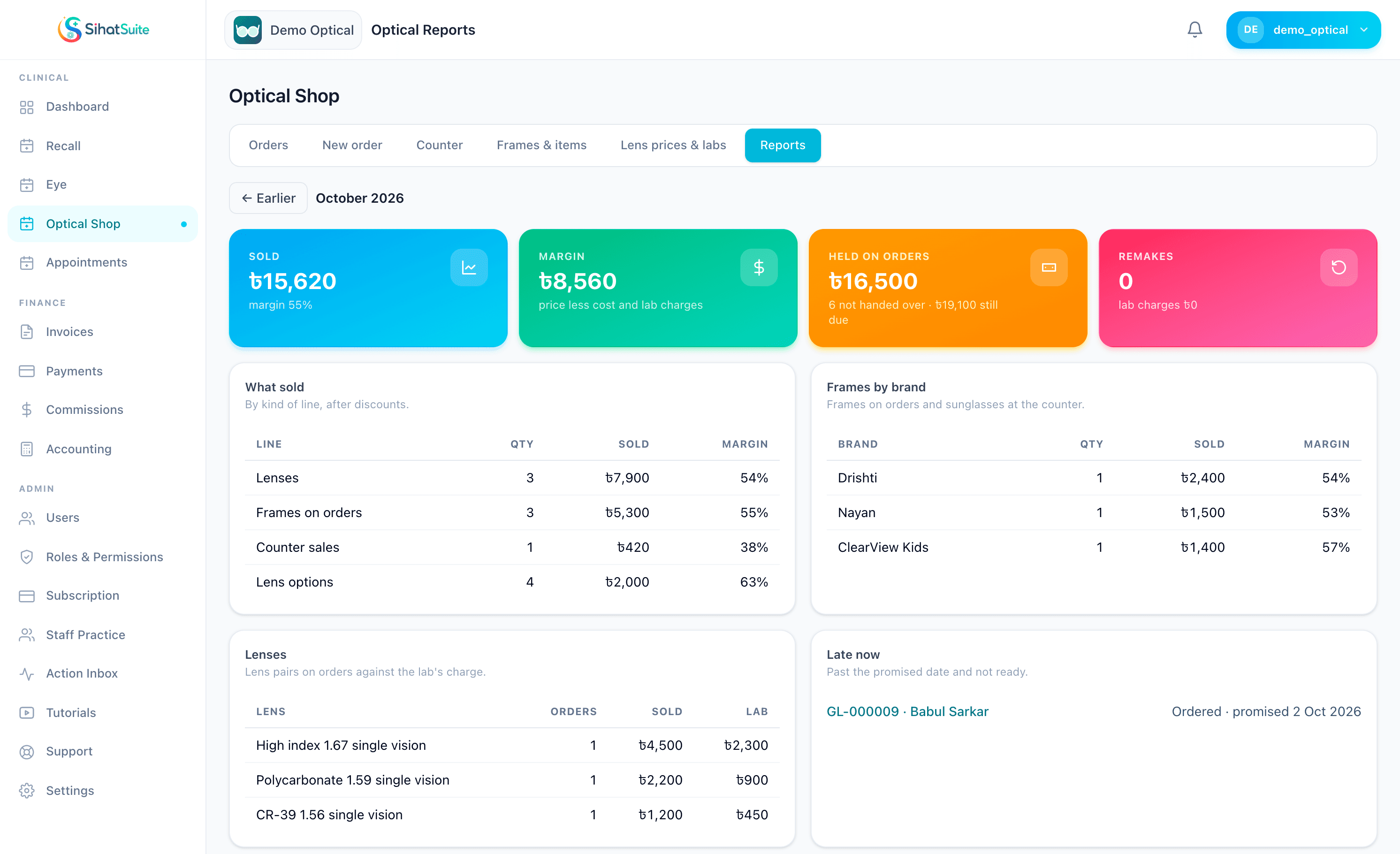Go to the Earlier month
Screen dimensions: 1400x854
(x=268, y=198)
